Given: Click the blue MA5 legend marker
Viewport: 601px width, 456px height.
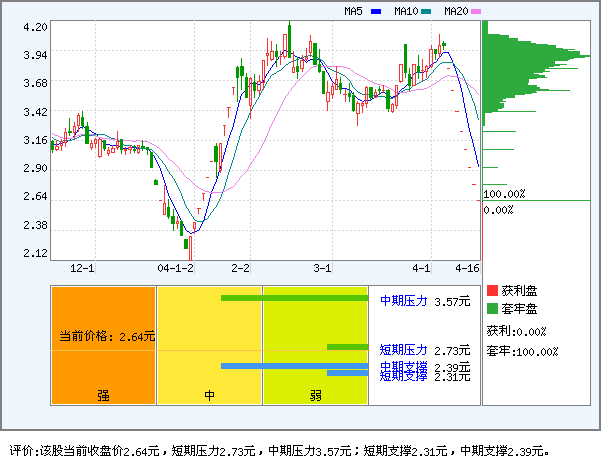Looking at the screenshot, I should click(376, 12).
